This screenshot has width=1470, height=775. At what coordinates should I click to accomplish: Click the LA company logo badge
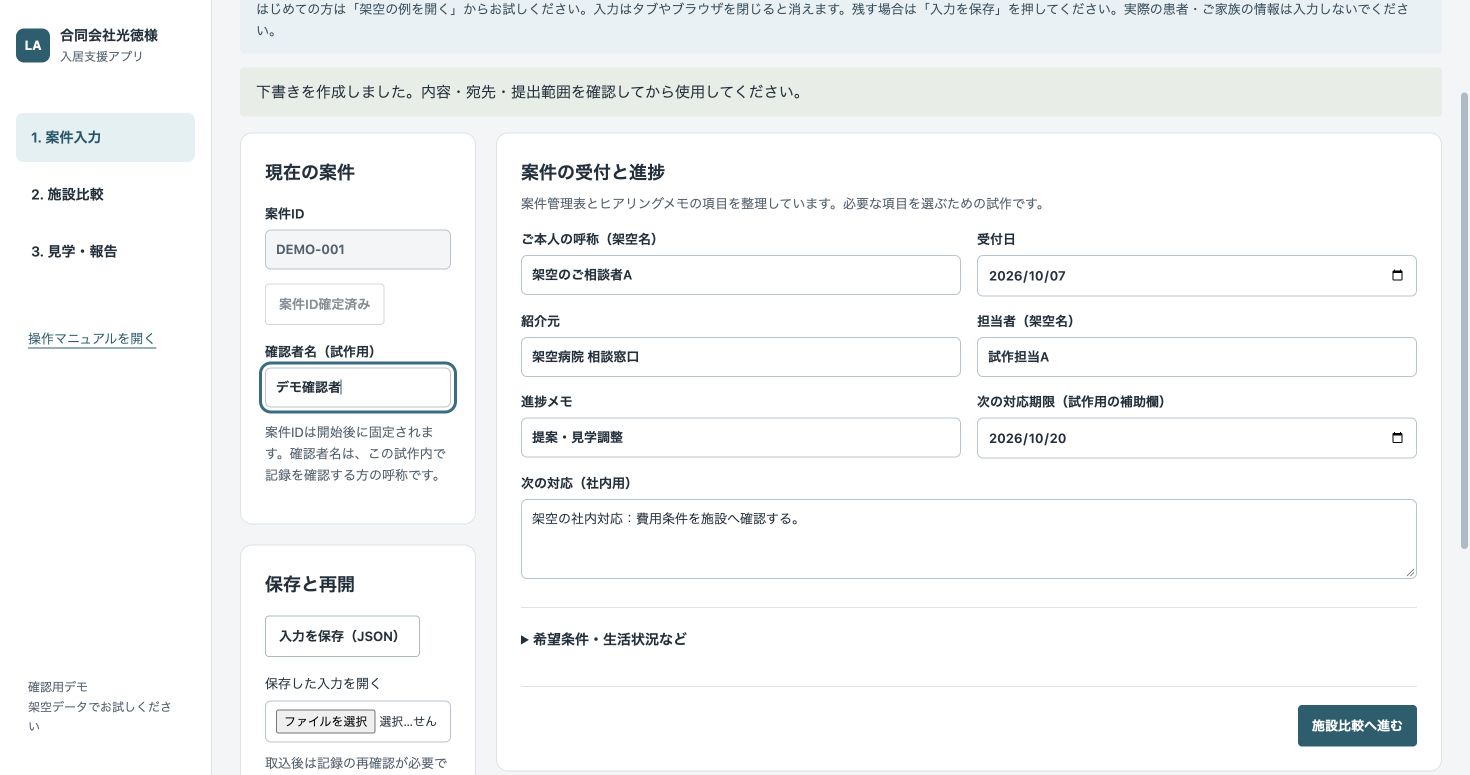click(33, 45)
